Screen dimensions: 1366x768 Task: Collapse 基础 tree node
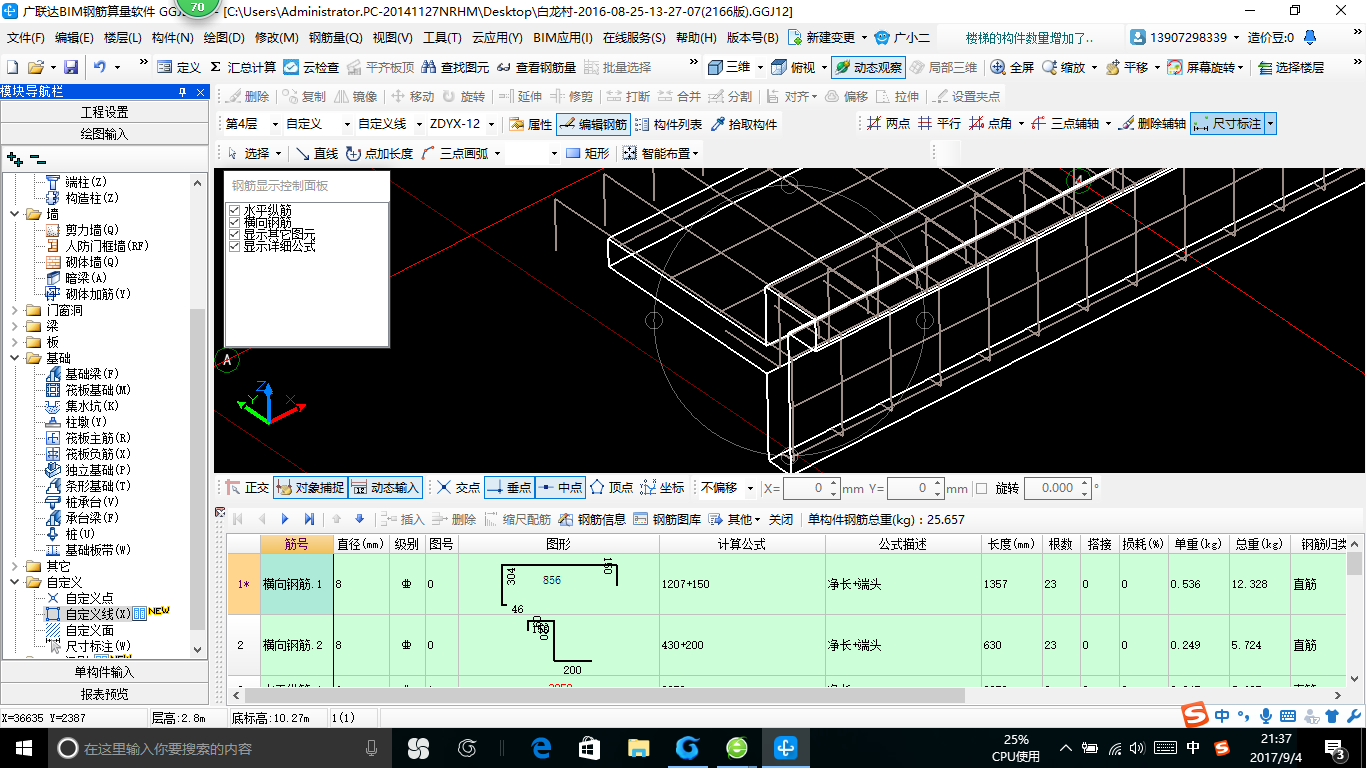coord(14,358)
